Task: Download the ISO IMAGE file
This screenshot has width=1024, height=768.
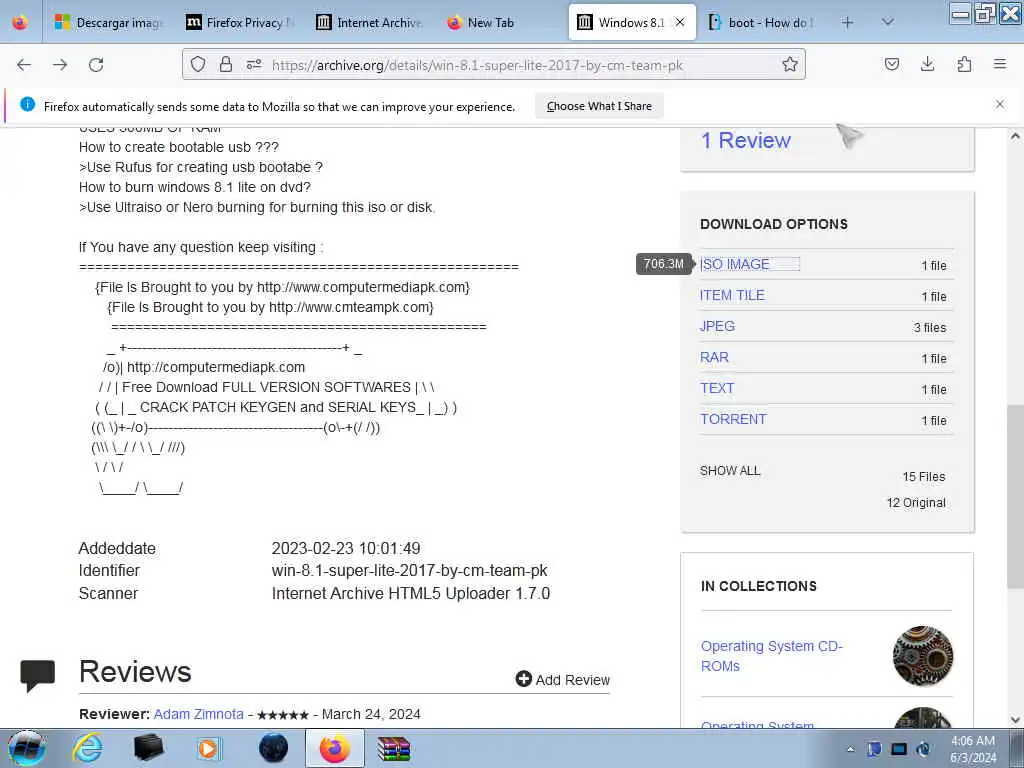Action: pyautogui.click(x=735, y=264)
